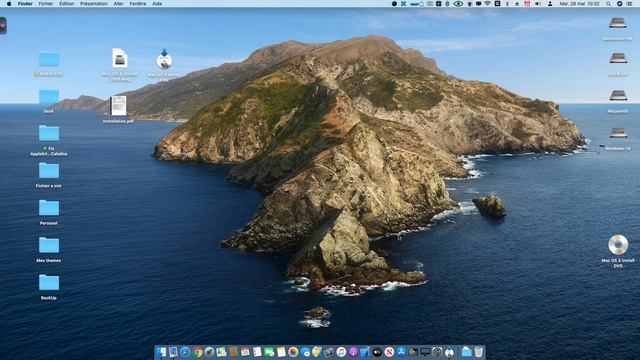The height and width of the screenshot is (360, 640).
Task: Open the Aide menu
Action: 157,4
